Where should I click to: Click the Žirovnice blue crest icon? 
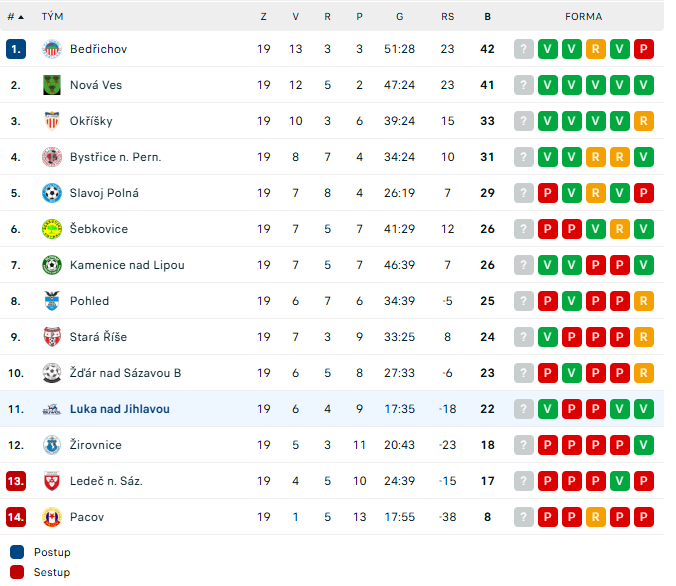[x=52, y=445]
